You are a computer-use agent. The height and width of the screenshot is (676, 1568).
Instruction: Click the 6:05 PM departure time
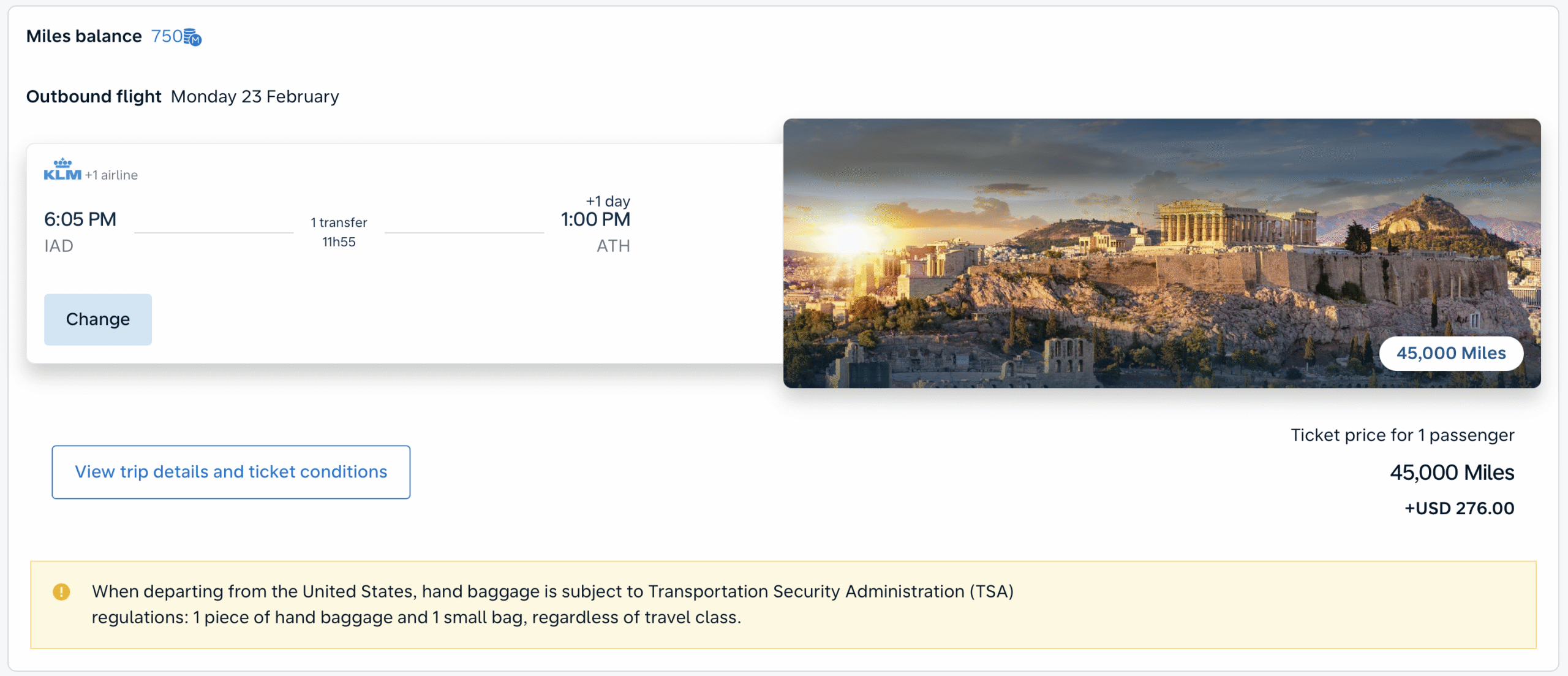tap(80, 219)
